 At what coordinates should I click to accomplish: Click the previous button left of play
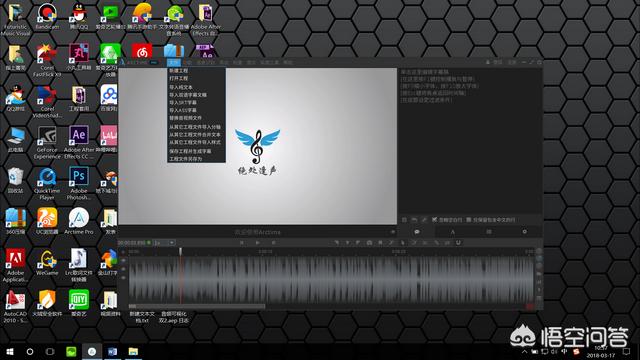[x=242, y=242]
